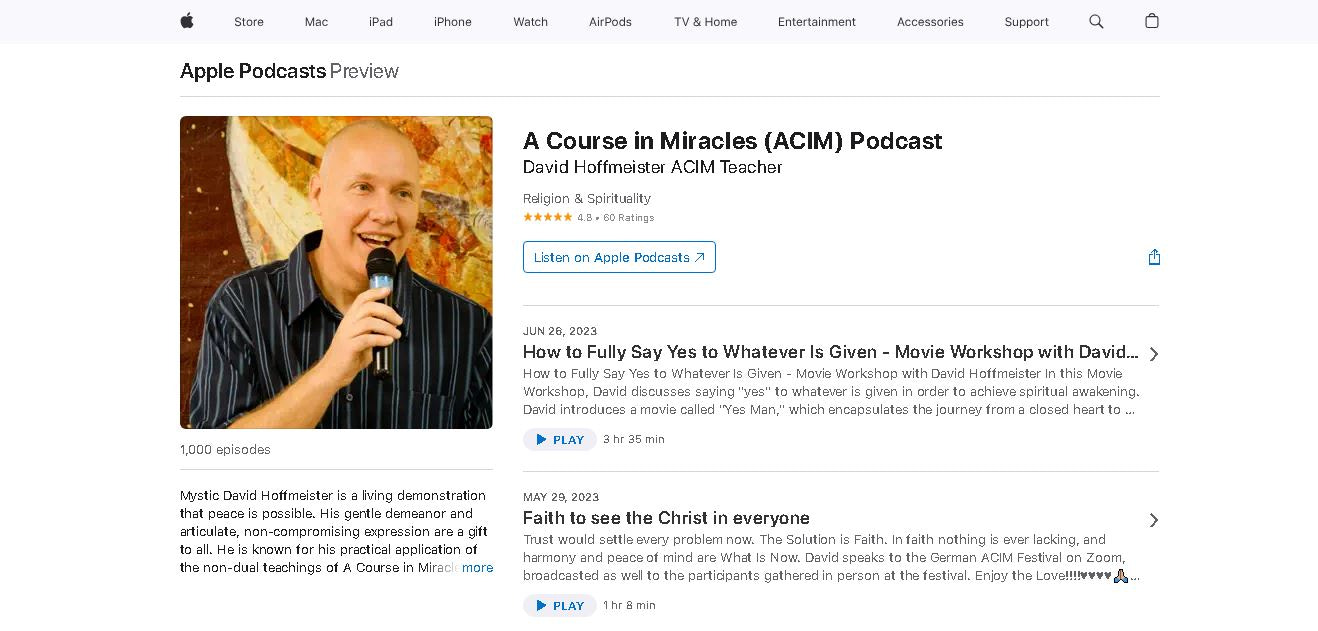Click the Apple logo icon
The height and width of the screenshot is (631, 1318).
pos(187,21)
